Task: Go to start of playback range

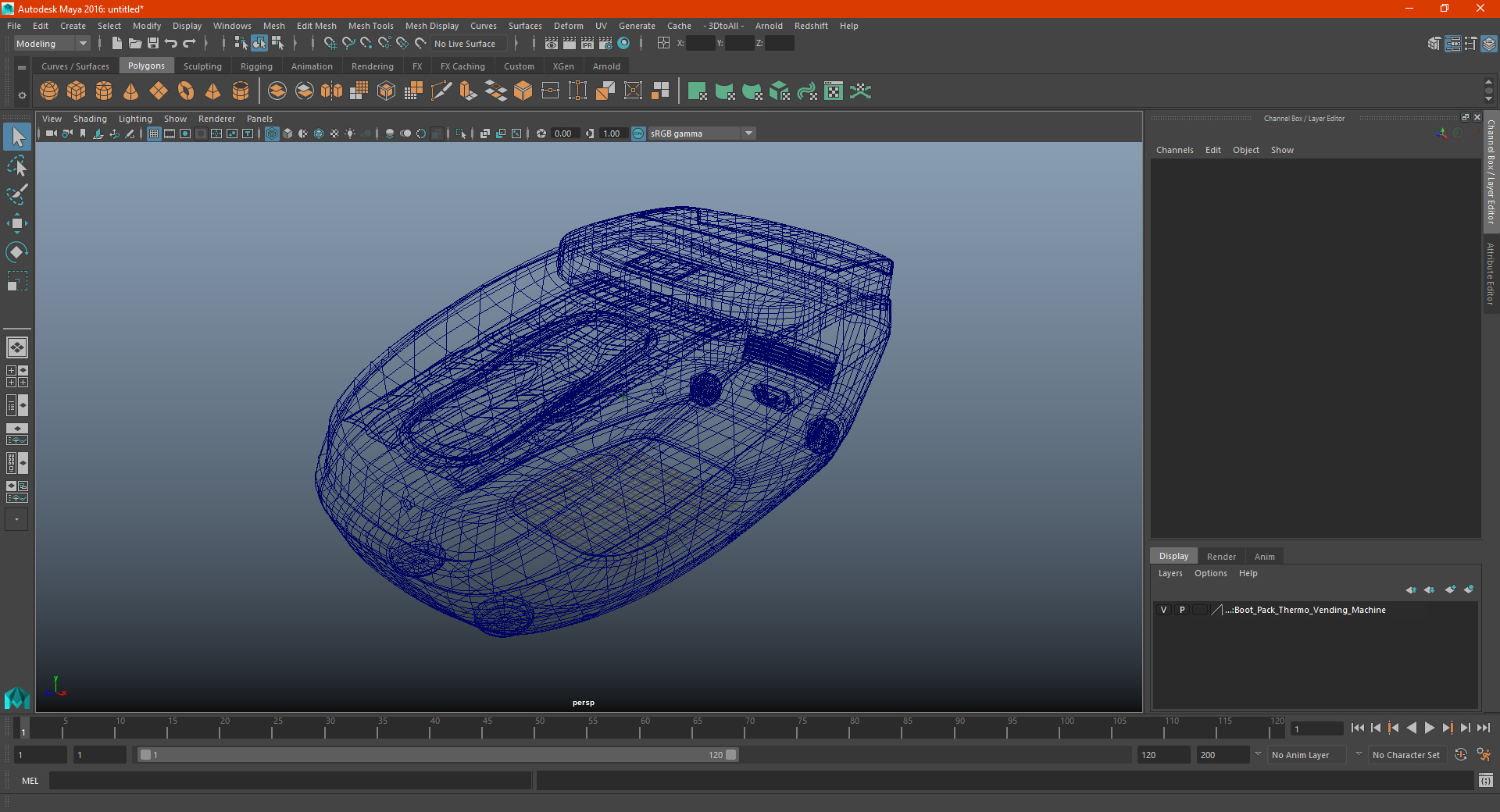Action: coord(1358,728)
